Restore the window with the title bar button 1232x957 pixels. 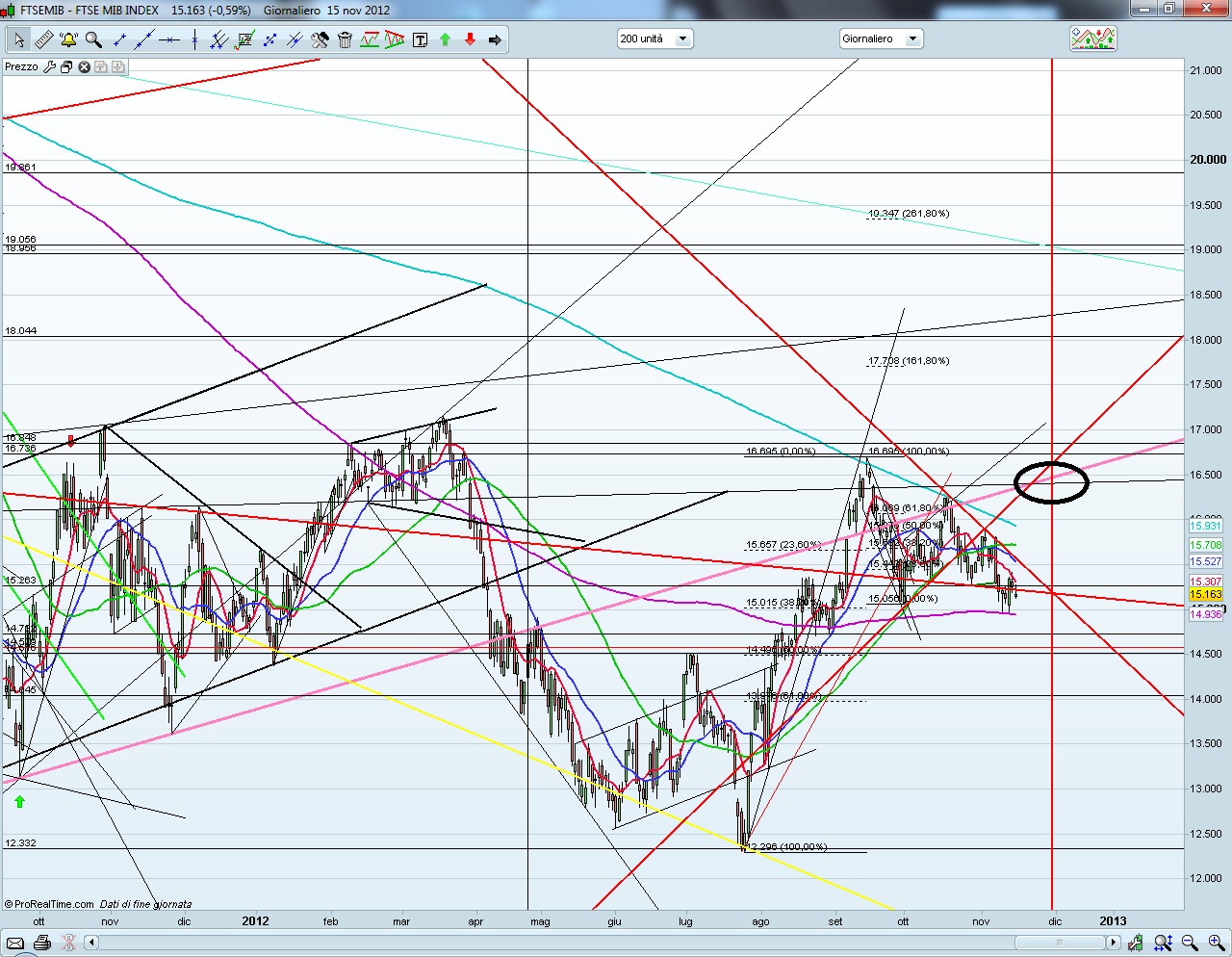point(1168,8)
